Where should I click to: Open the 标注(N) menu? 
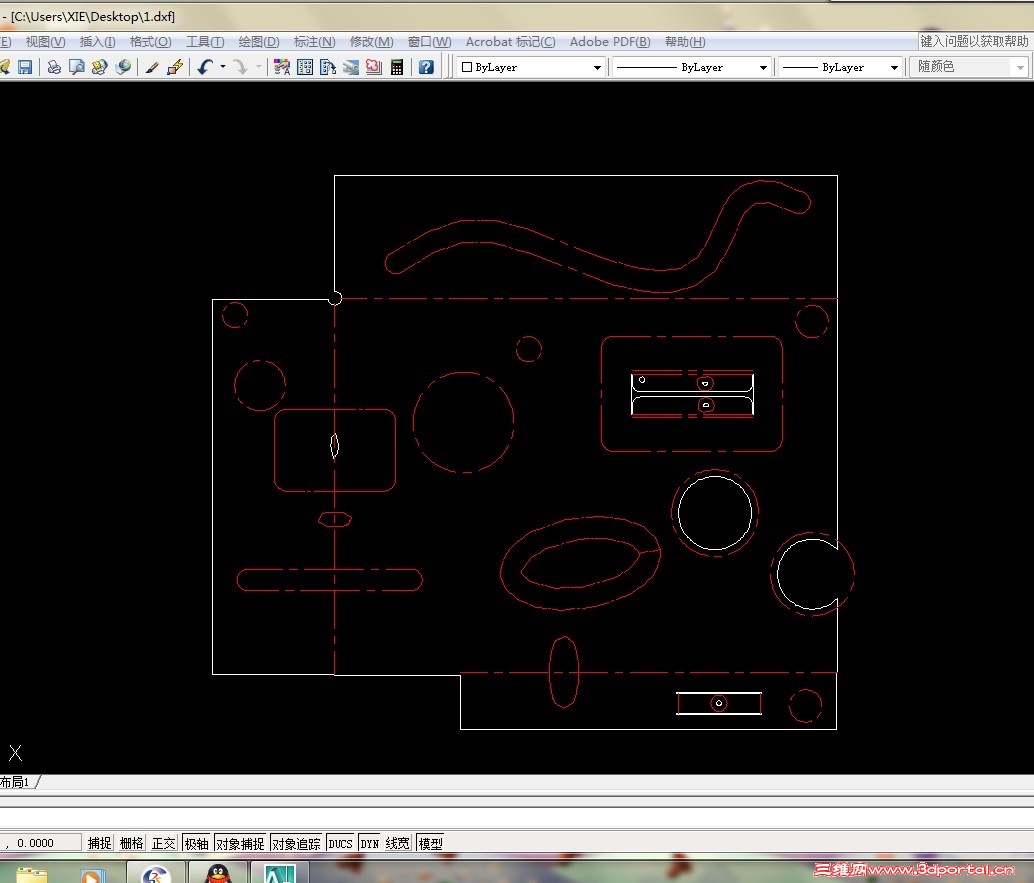coord(315,42)
